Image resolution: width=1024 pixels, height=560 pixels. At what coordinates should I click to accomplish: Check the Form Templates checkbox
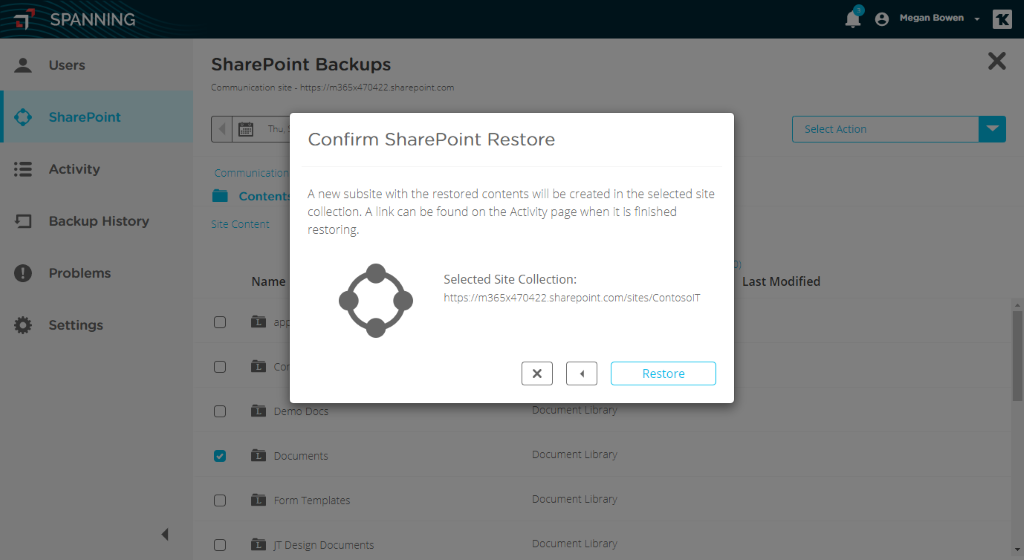[x=220, y=500]
